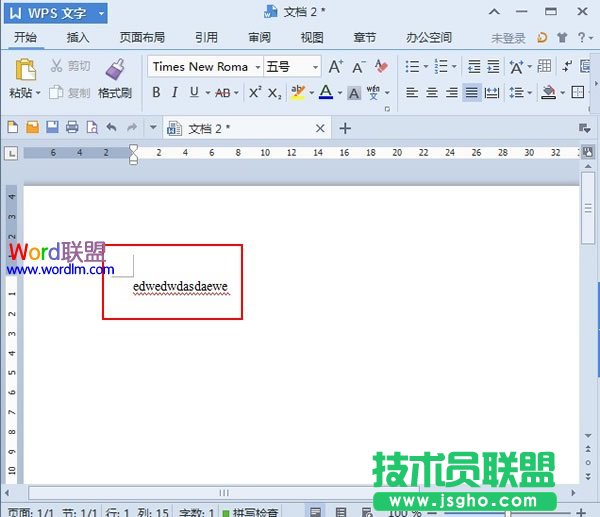Screen dimensions: 600x517
Task: Expand the paste options arrow
Action: pos(38,93)
